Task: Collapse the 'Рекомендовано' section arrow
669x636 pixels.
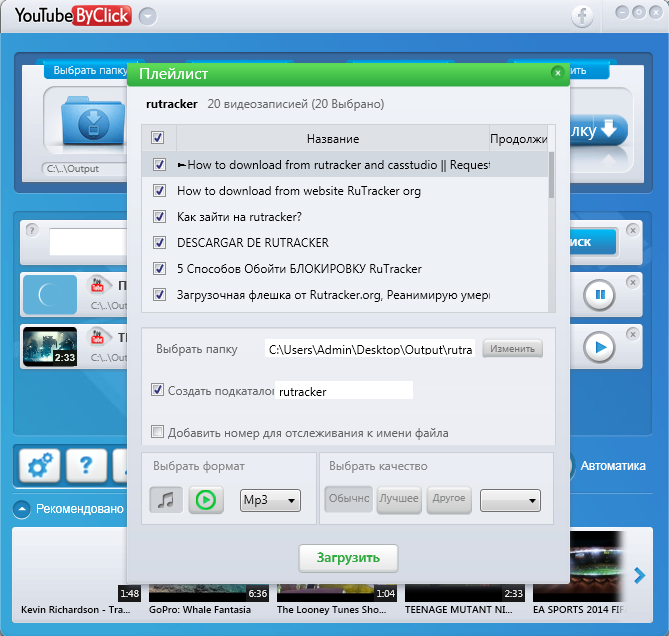Action: pyautogui.click(x=22, y=509)
